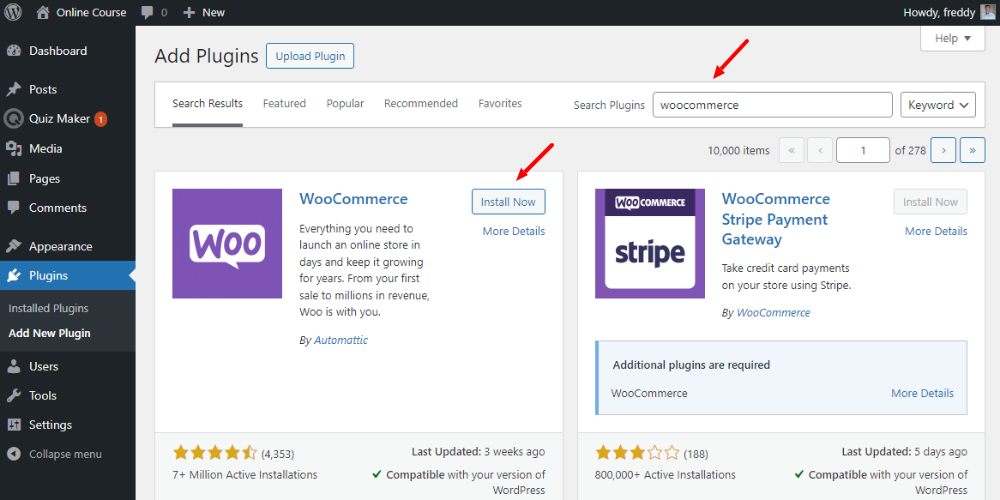
Task: Open Installed Plugins submenu link
Action: point(48,308)
